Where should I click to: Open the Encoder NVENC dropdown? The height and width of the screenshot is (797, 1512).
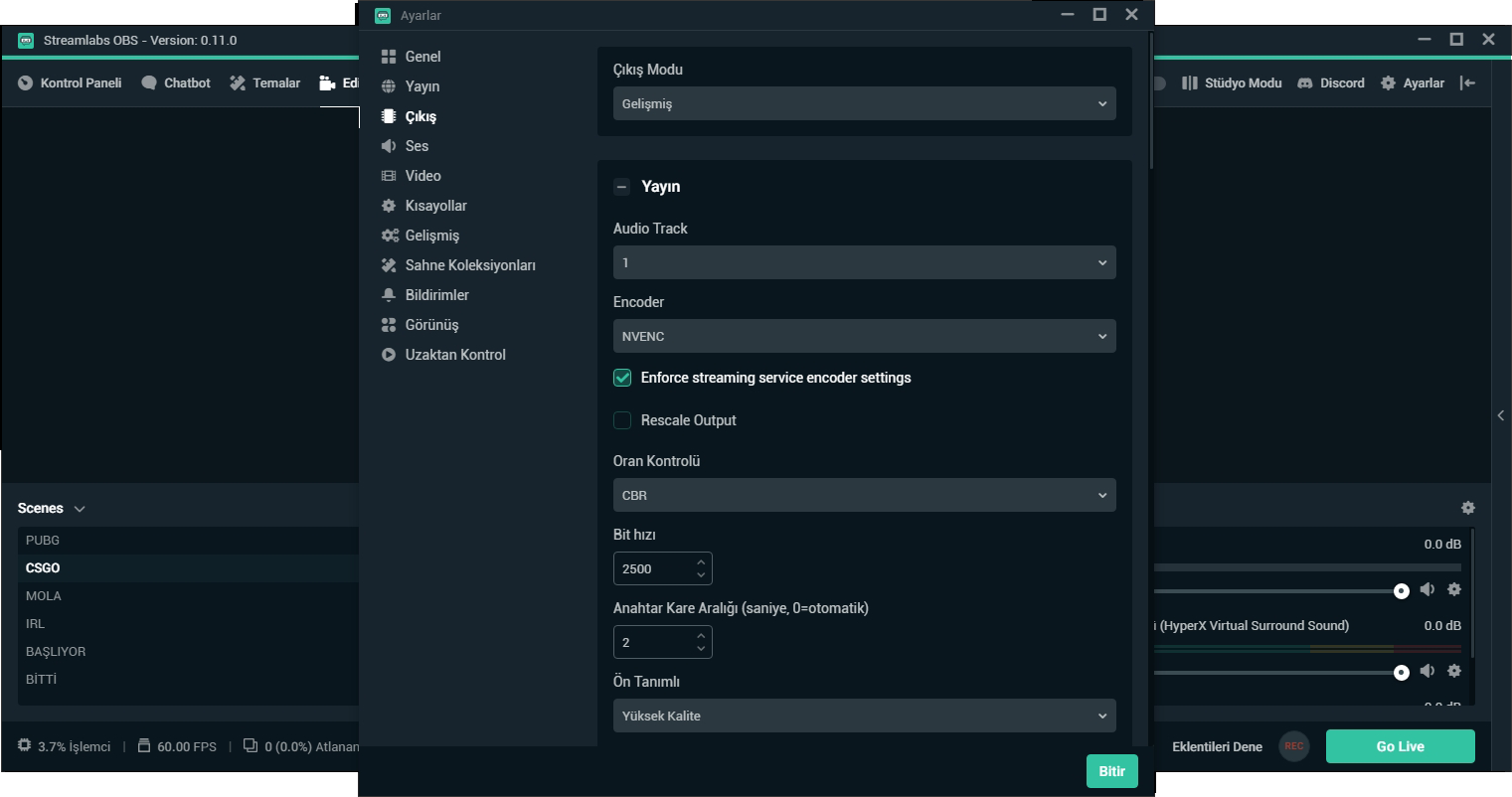click(865, 336)
